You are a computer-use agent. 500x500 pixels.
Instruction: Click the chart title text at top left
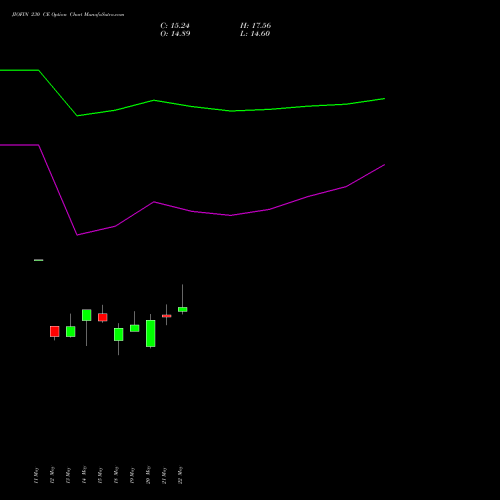68,15
